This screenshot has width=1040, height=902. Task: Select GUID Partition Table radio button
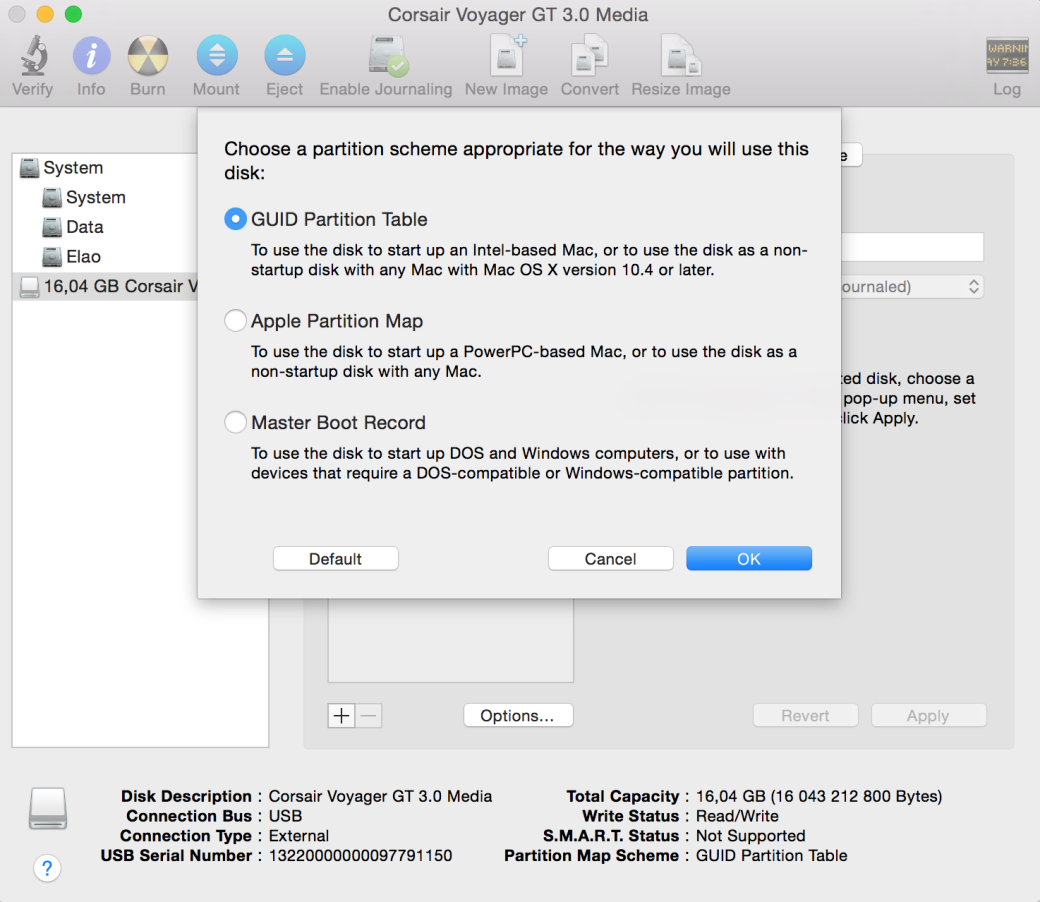(x=235, y=219)
